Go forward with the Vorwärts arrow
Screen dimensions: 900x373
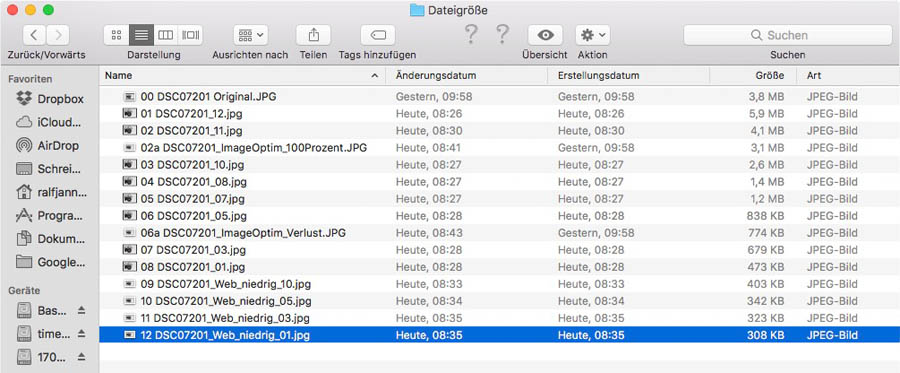58,36
